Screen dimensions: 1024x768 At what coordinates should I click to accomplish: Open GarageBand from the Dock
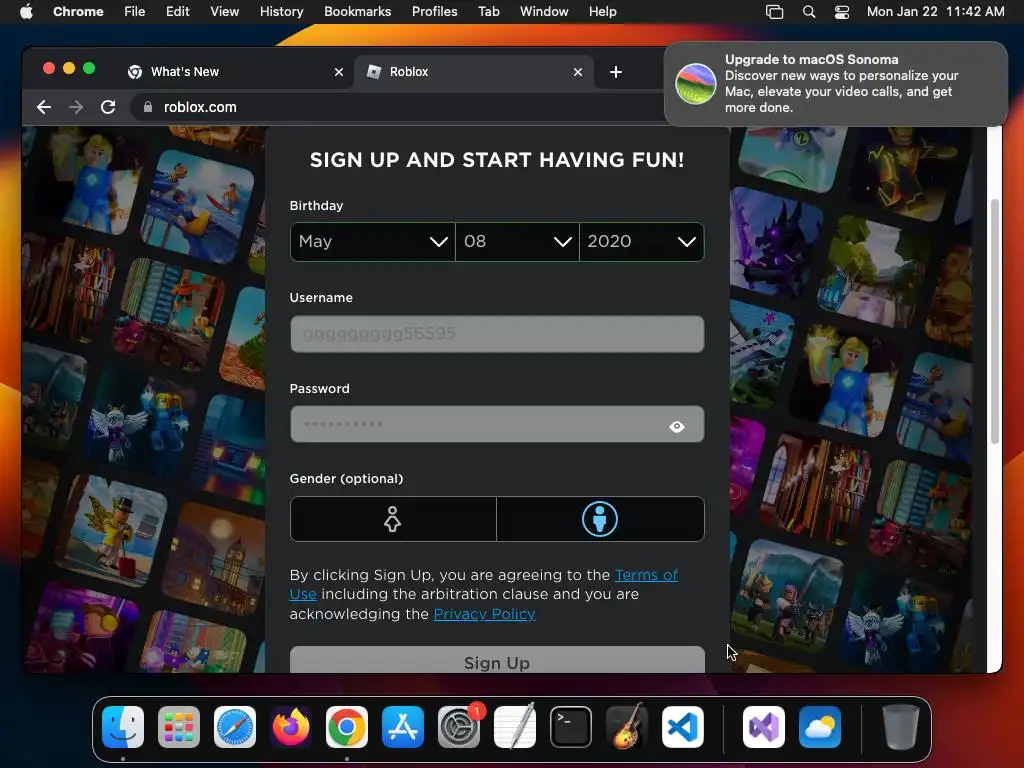tap(627, 727)
